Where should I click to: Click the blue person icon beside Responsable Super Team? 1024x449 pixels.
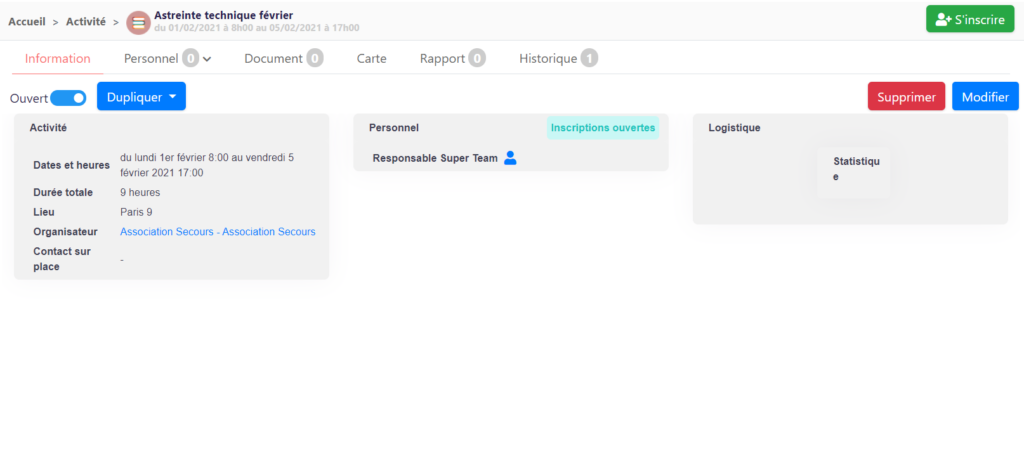[x=510, y=158]
